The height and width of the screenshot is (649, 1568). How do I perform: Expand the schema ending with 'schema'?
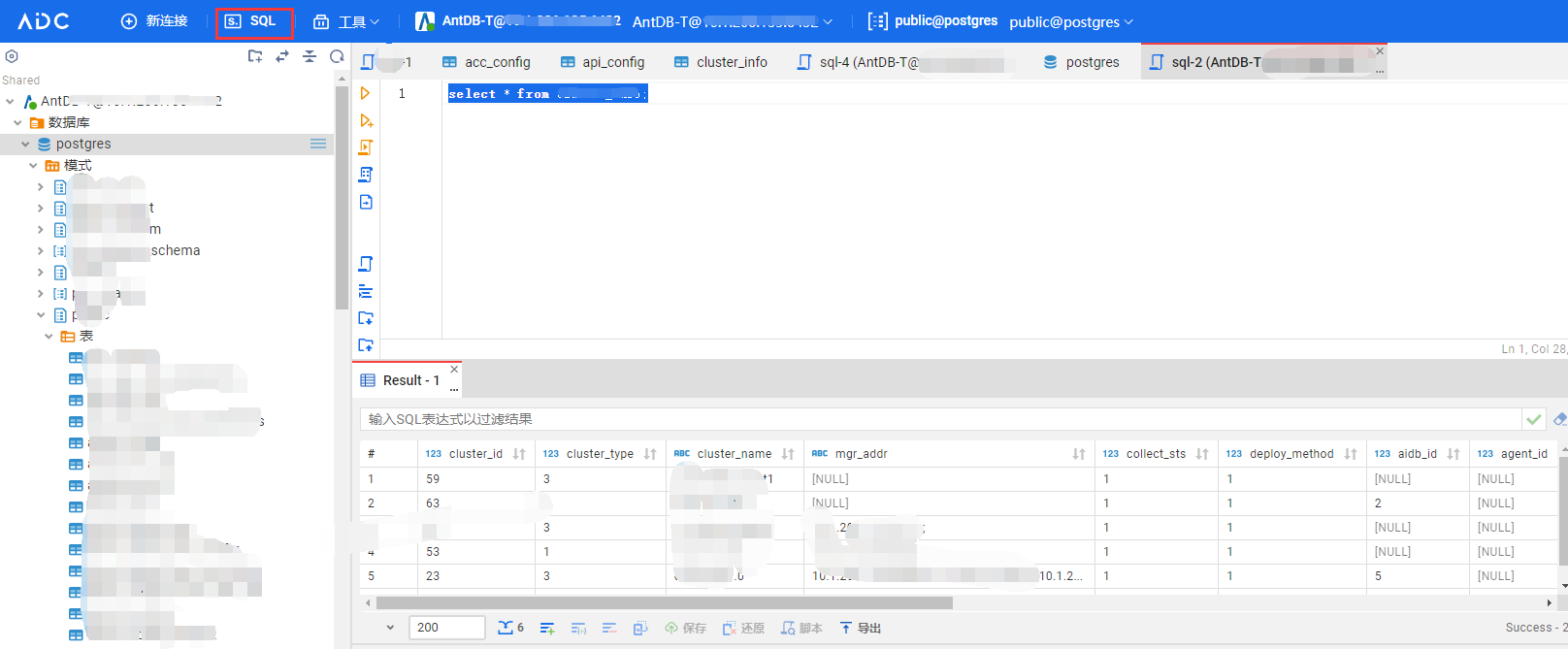click(41, 250)
